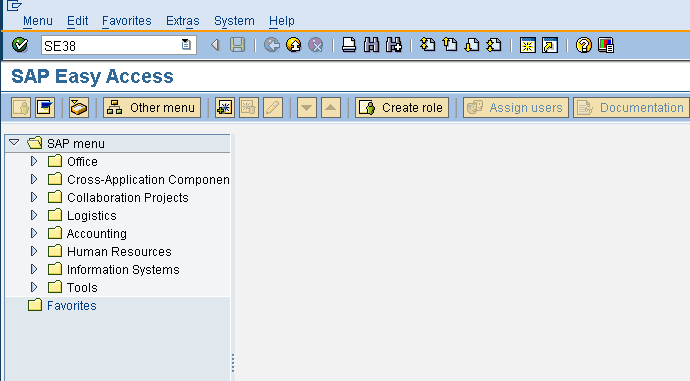This screenshot has width=690, height=381.
Task: Open the Menu menu
Action: (x=37, y=21)
